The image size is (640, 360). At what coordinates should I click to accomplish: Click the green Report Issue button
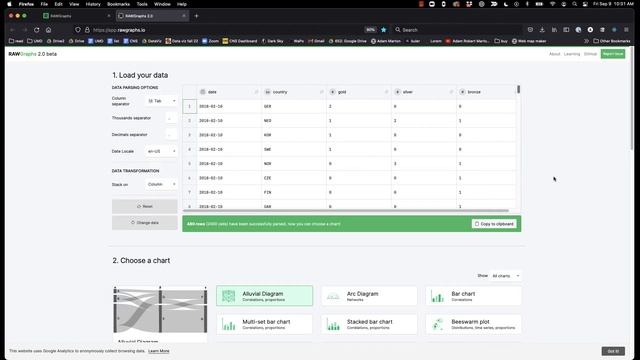coord(613,54)
